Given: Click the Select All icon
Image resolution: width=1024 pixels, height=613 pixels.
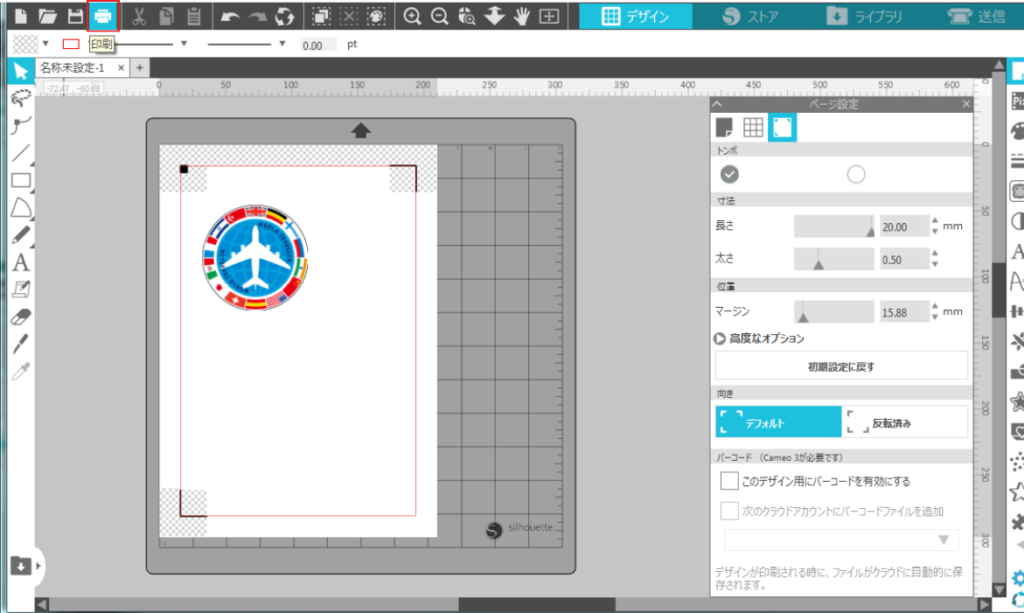Looking at the screenshot, I should (x=321, y=16).
